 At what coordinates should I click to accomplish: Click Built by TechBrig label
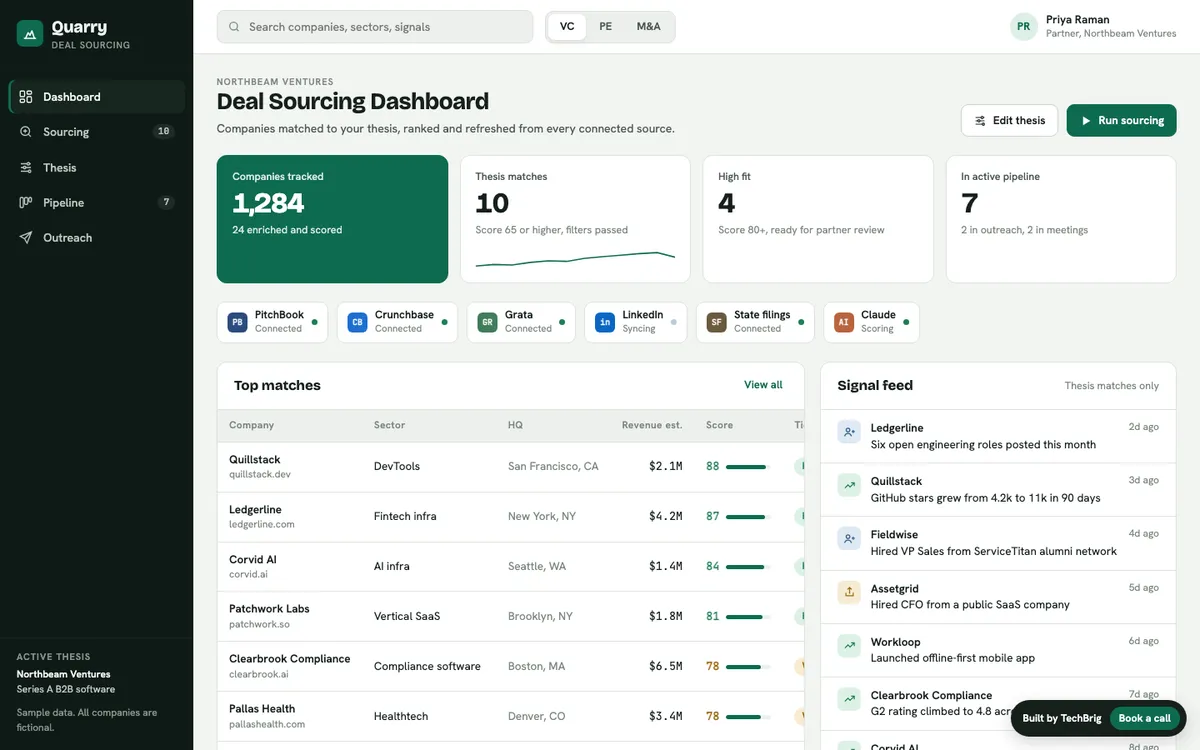coord(1061,718)
